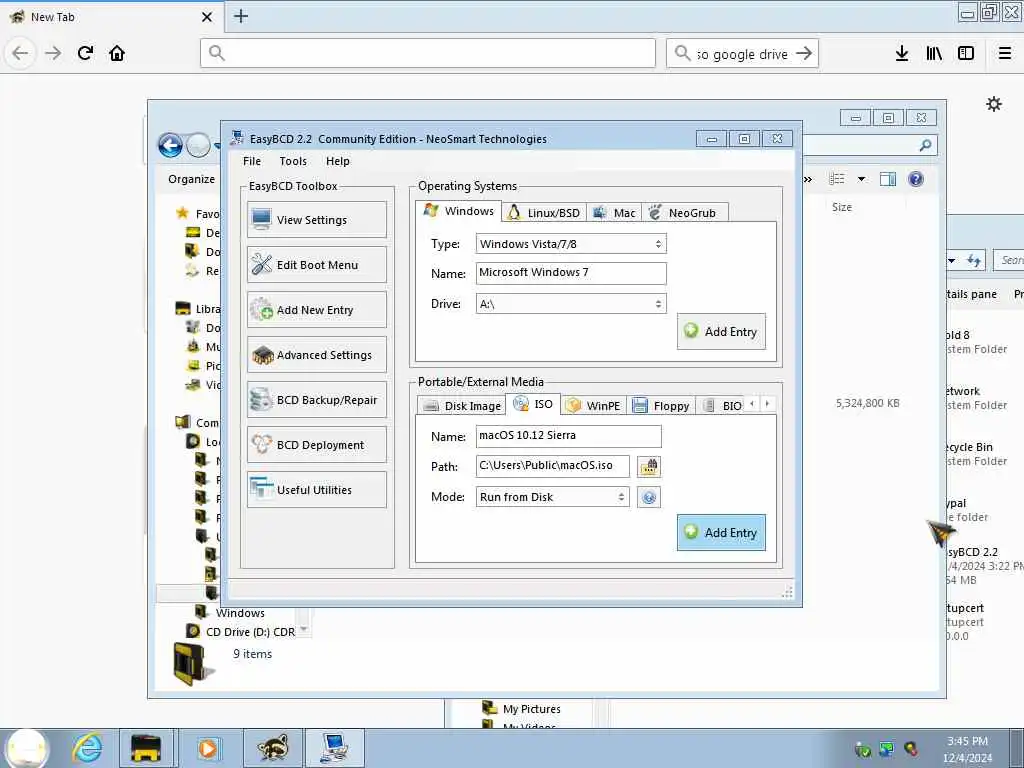Toggle the Explorer preview pane icon
The image size is (1024, 768).
[888, 179]
